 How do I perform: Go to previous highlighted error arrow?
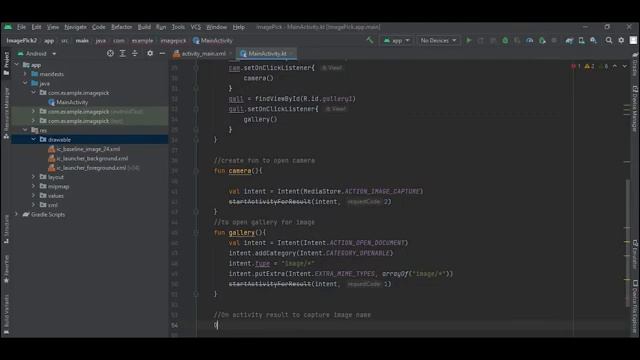615,66
